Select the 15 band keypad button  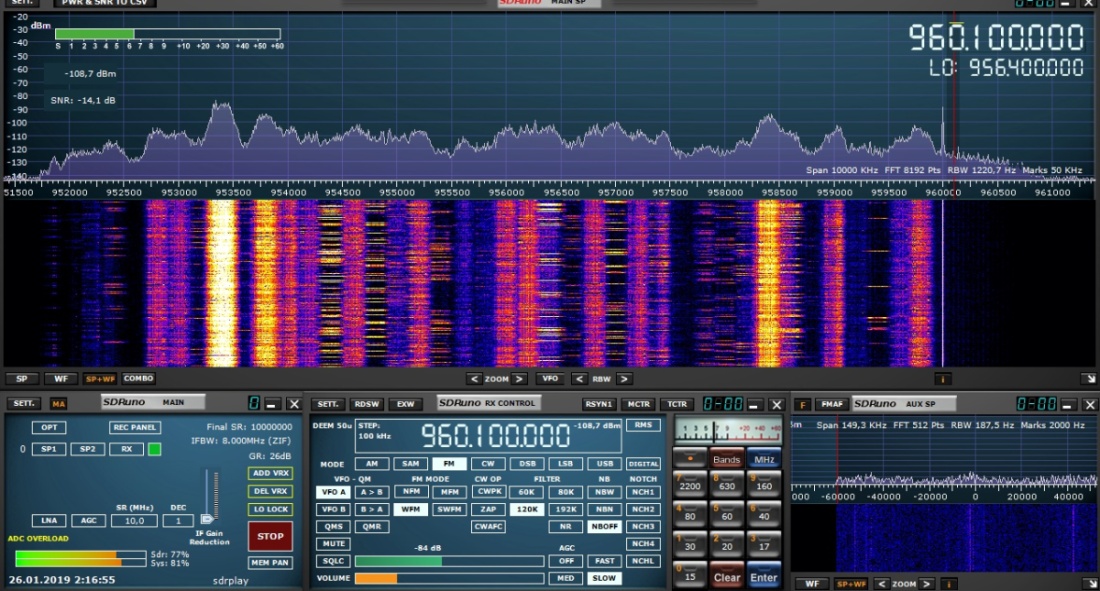[690, 575]
